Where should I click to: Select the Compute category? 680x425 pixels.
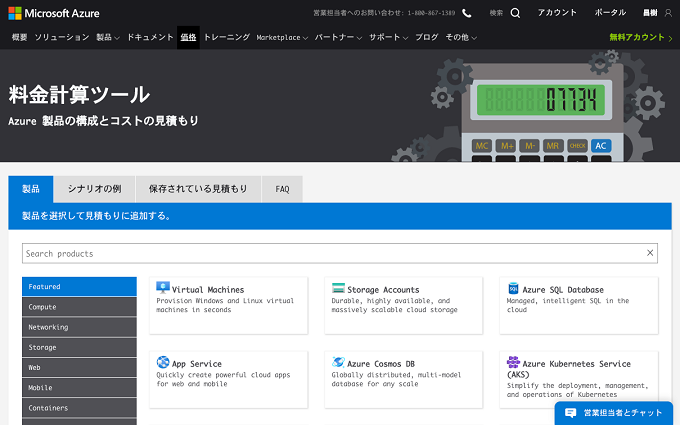pos(79,307)
